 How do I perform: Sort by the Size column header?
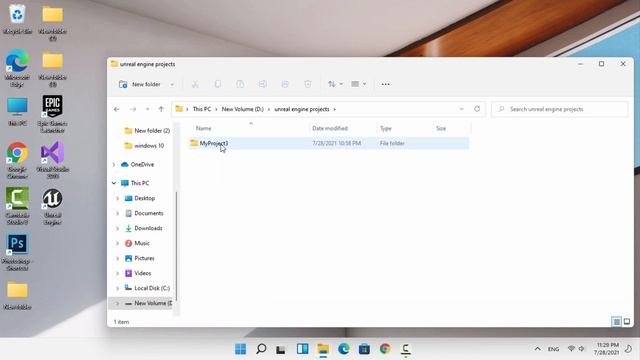(x=441, y=128)
